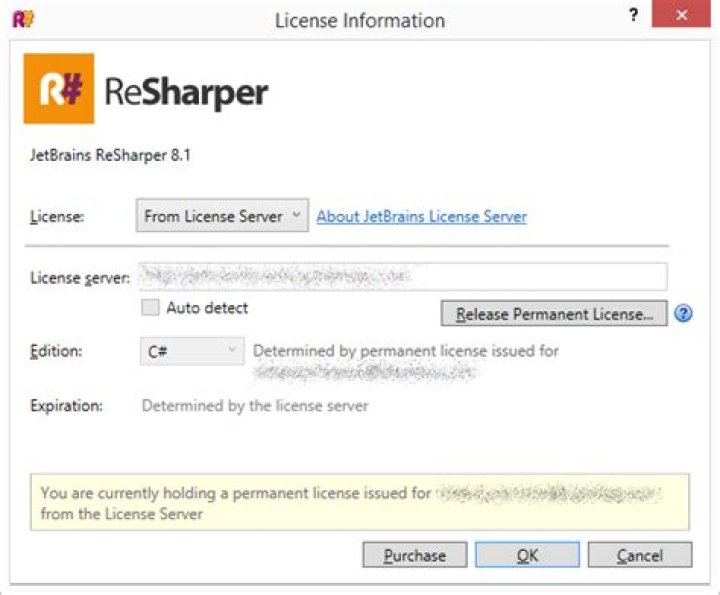The height and width of the screenshot is (595, 720).
Task: Click the question mark help button in title bar
Action: [x=634, y=15]
